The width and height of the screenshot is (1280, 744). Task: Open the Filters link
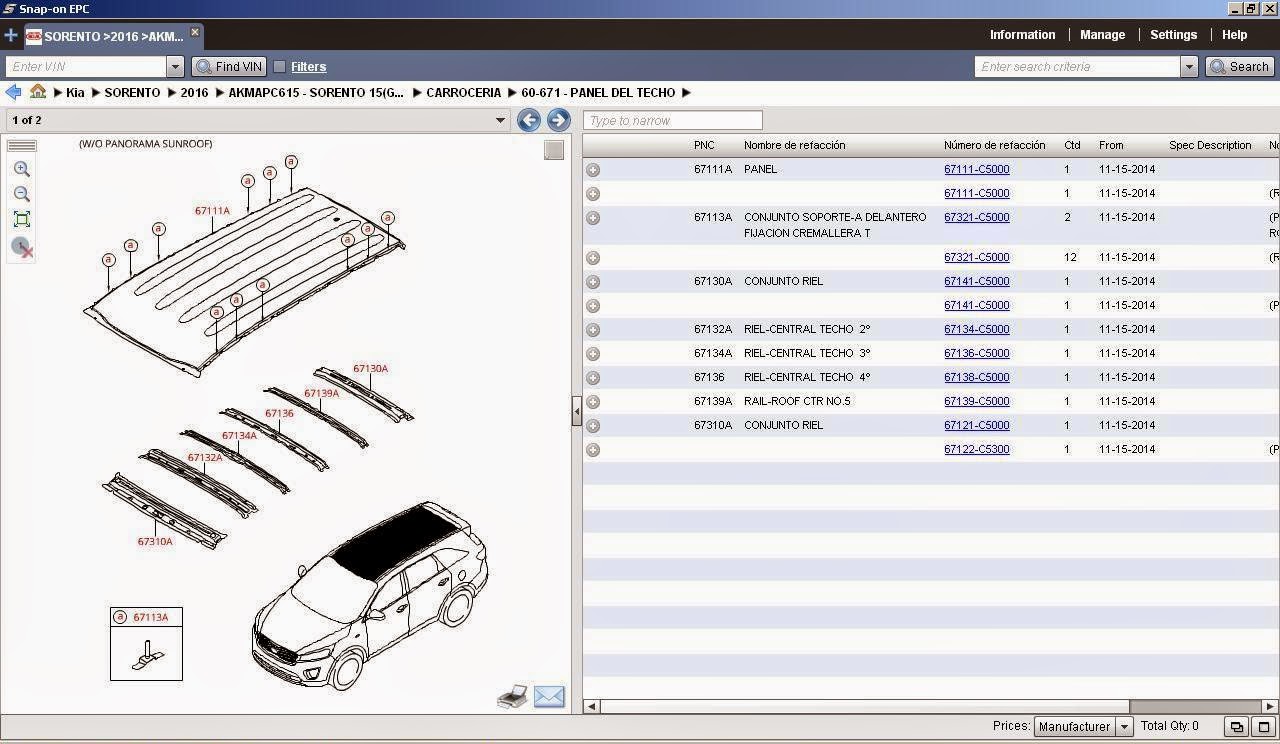click(x=308, y=67)
